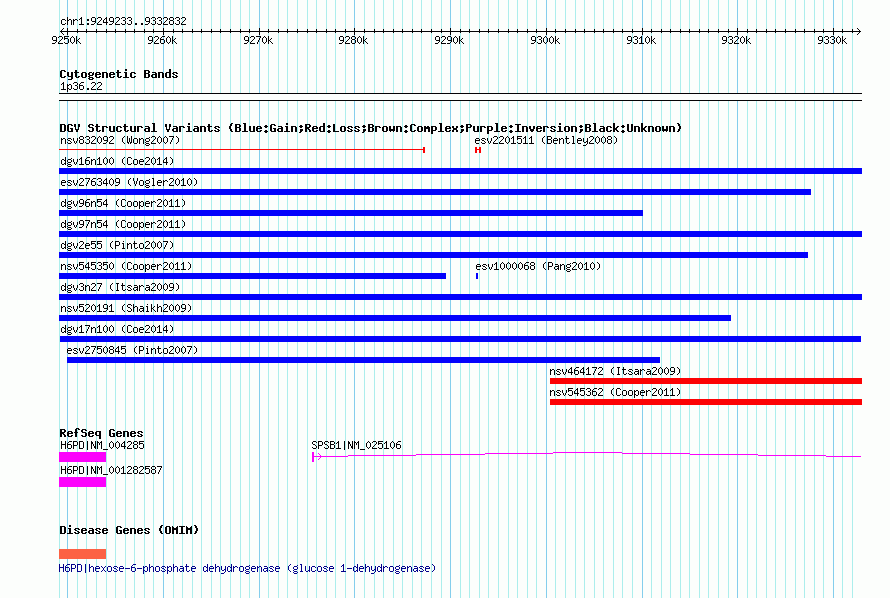Viewport: 890px width, 598px height.
Task: Click the 9250k ruler tick label
Action: (x=66, y=40)
